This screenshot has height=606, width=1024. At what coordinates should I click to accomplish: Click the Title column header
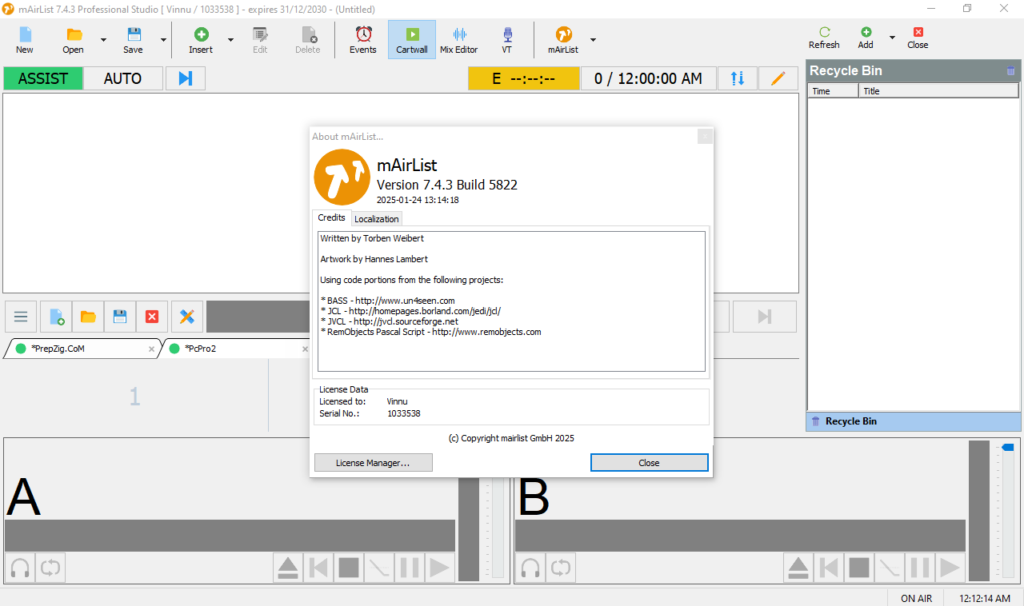(938, 91)
